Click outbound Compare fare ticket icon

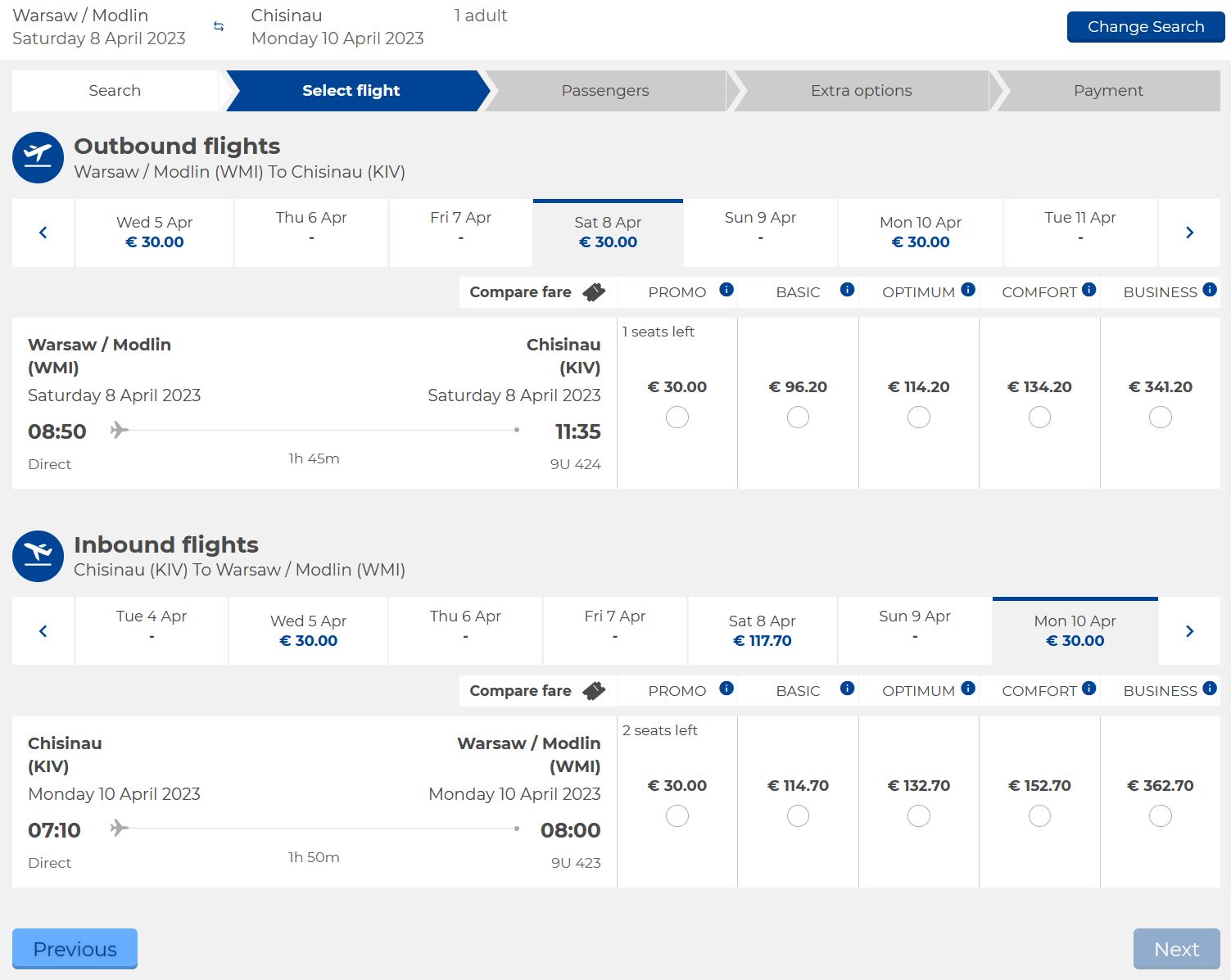point(594,292)
